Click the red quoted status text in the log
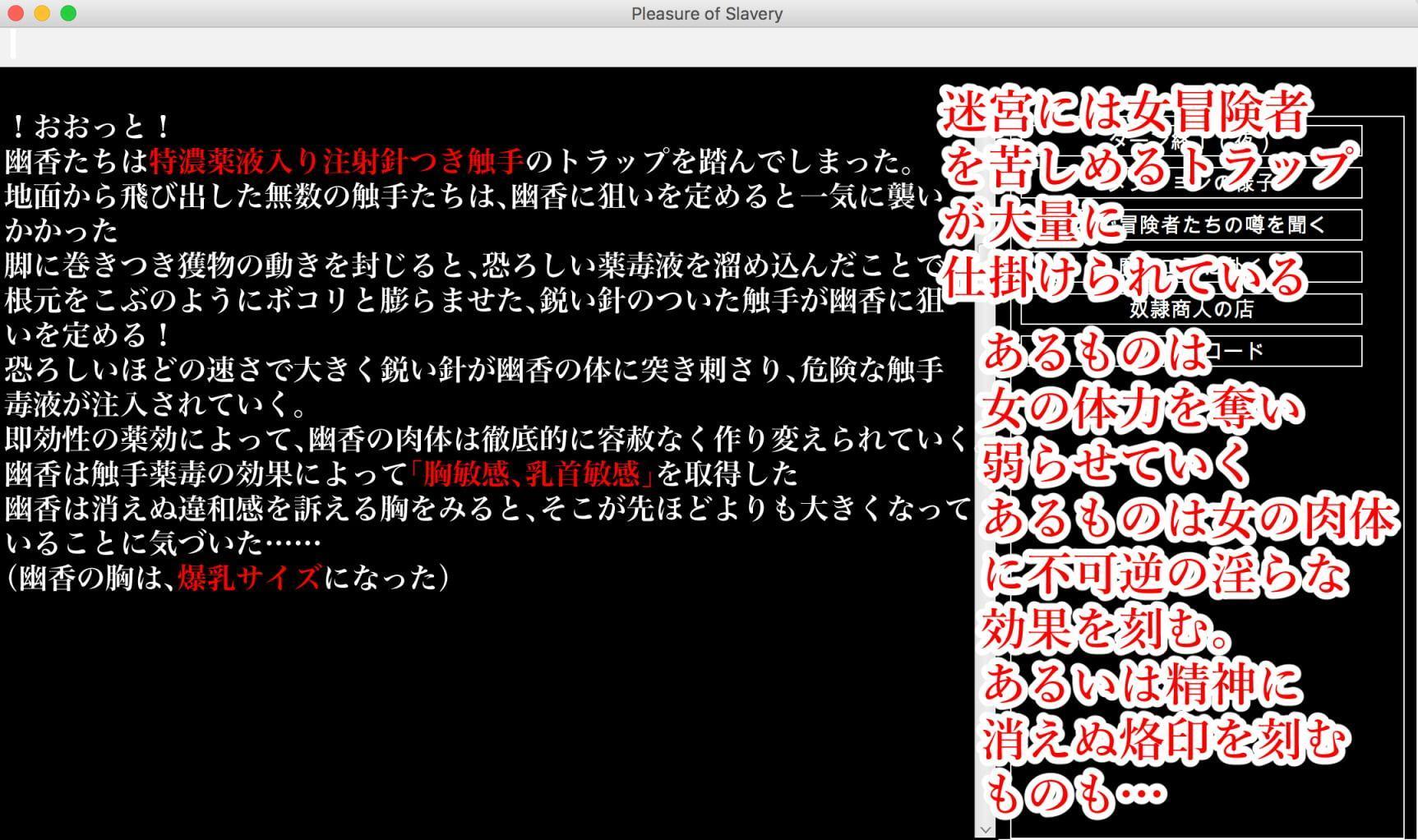This screenshot has width=1418, height=840. 532,473
